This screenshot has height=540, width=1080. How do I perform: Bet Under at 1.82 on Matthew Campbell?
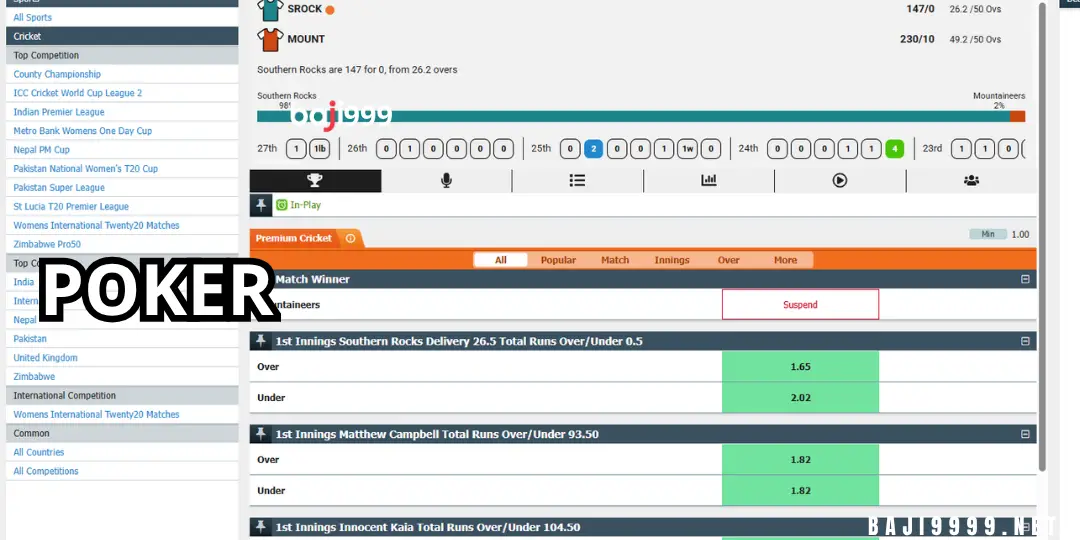800,490
